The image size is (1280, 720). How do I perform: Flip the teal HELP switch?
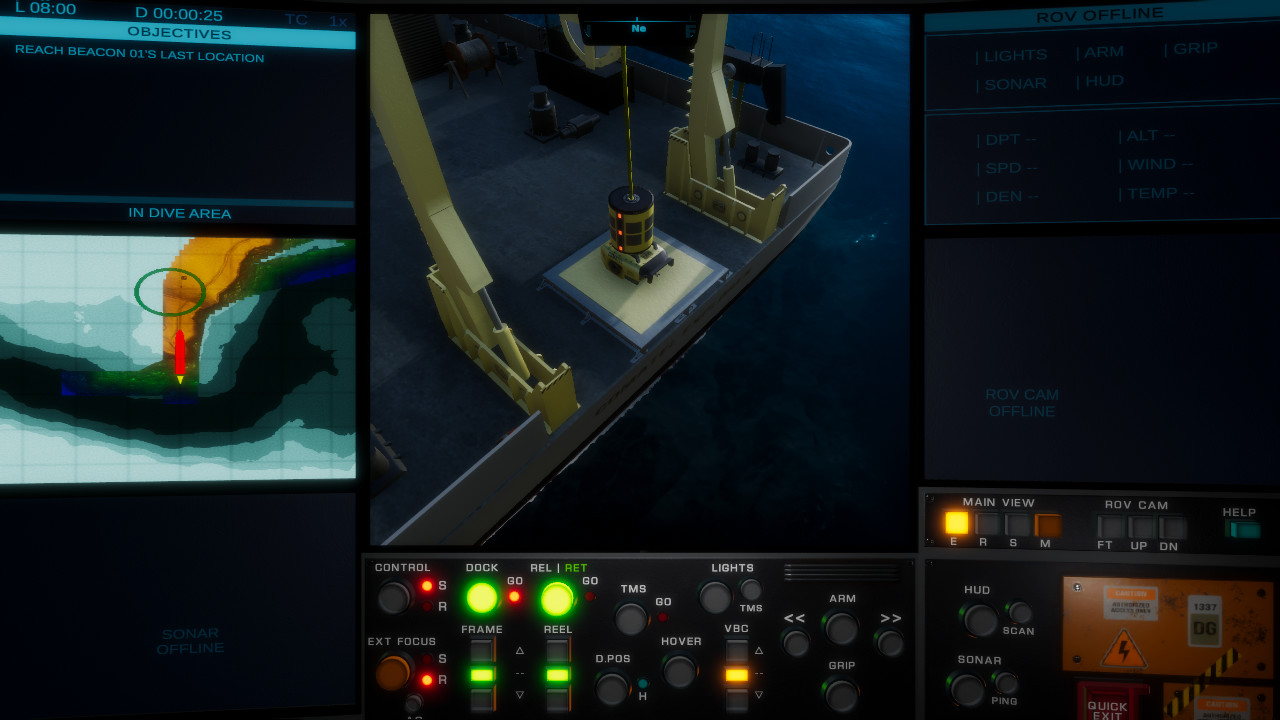click(x=1241, y=527)
